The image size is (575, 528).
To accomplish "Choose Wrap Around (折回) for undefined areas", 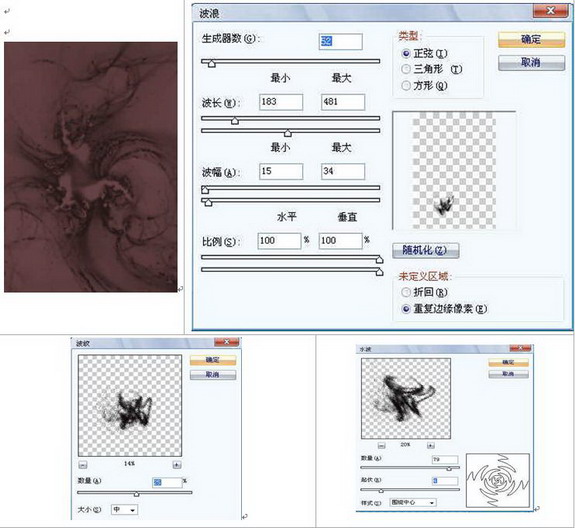I will coord(406,292).
